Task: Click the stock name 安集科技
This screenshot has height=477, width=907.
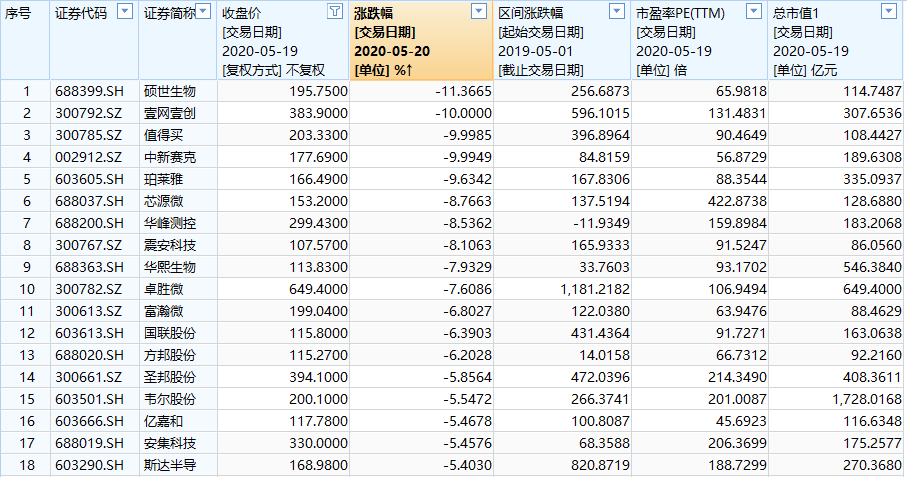Action: (x=169, y=443)
